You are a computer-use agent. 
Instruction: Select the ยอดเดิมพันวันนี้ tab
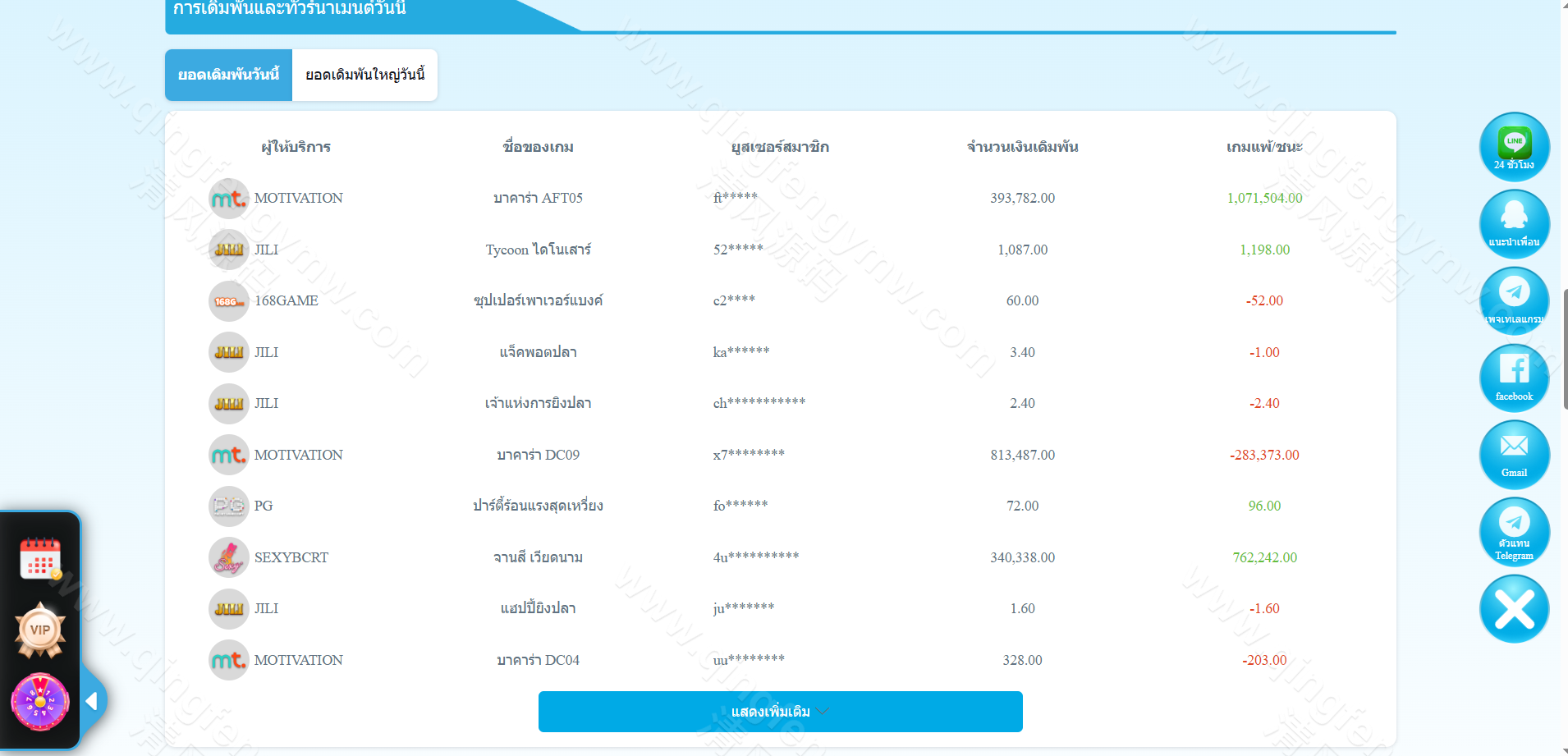(x=228, y=76)
